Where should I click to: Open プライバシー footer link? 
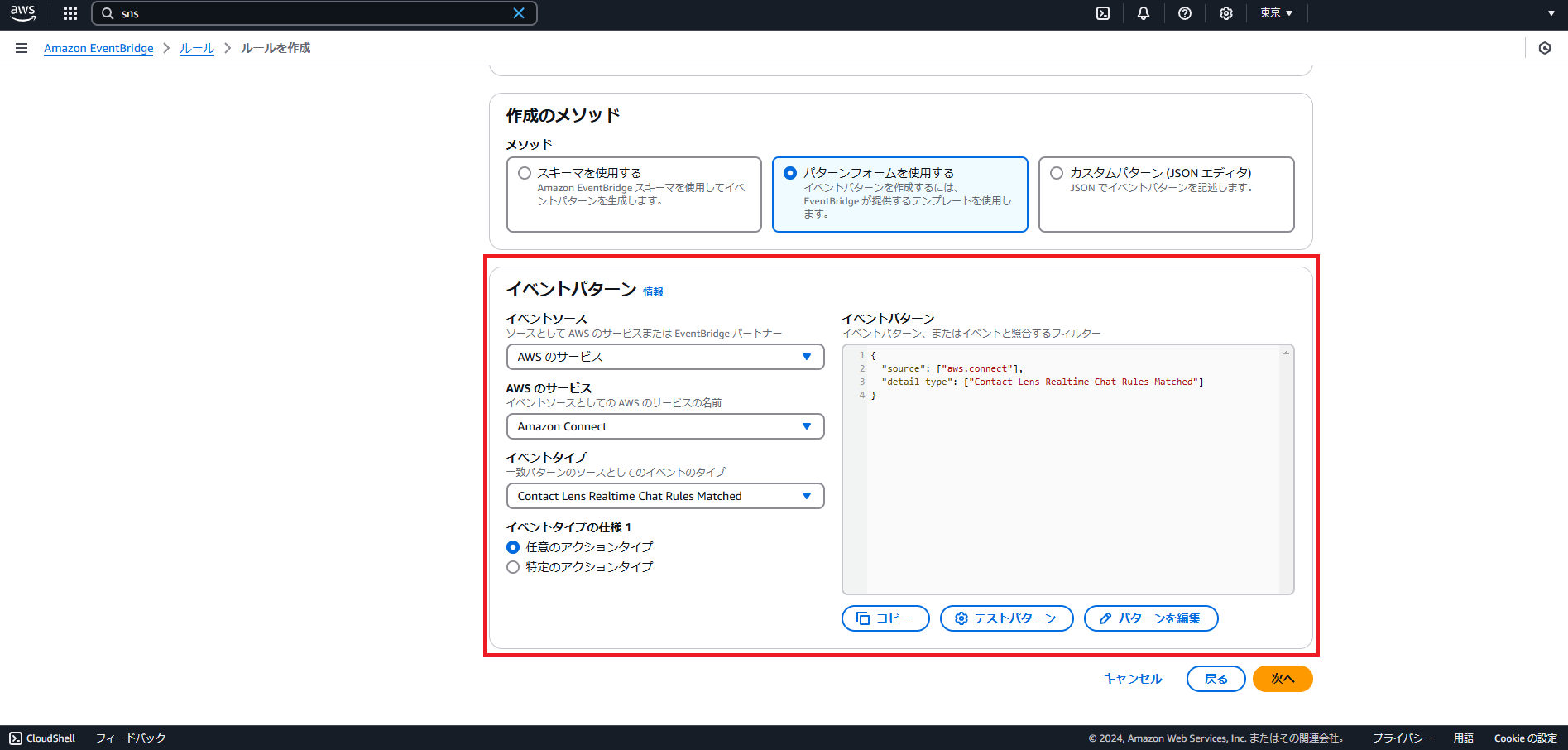(x=1403, y=738)
